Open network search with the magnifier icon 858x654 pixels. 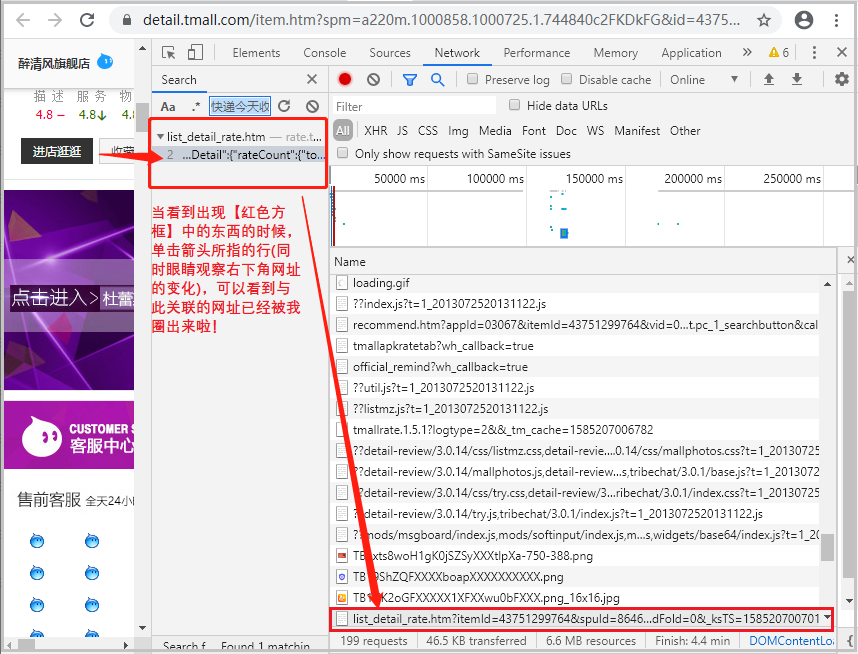click(437, 80)
